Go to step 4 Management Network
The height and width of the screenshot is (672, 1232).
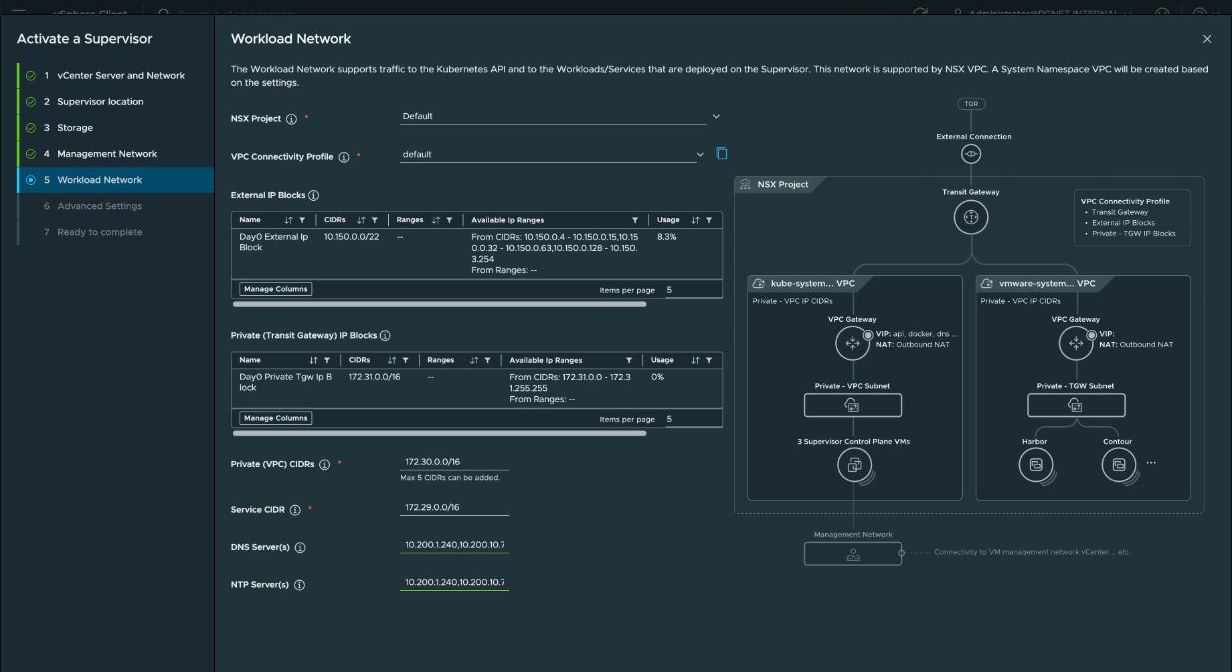point(114,154)
